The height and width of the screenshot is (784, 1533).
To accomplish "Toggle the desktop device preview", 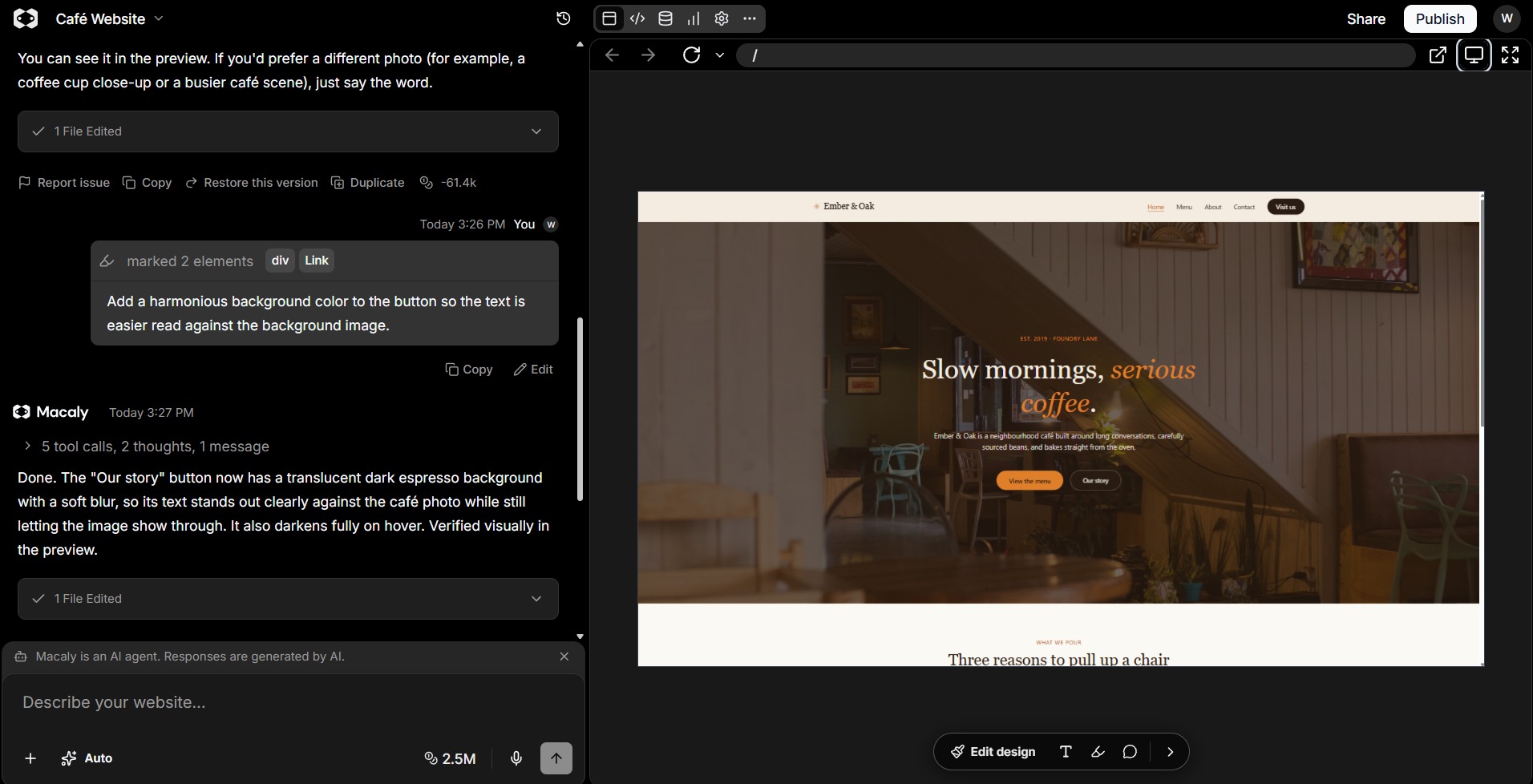I will (x=1474, y=55).
